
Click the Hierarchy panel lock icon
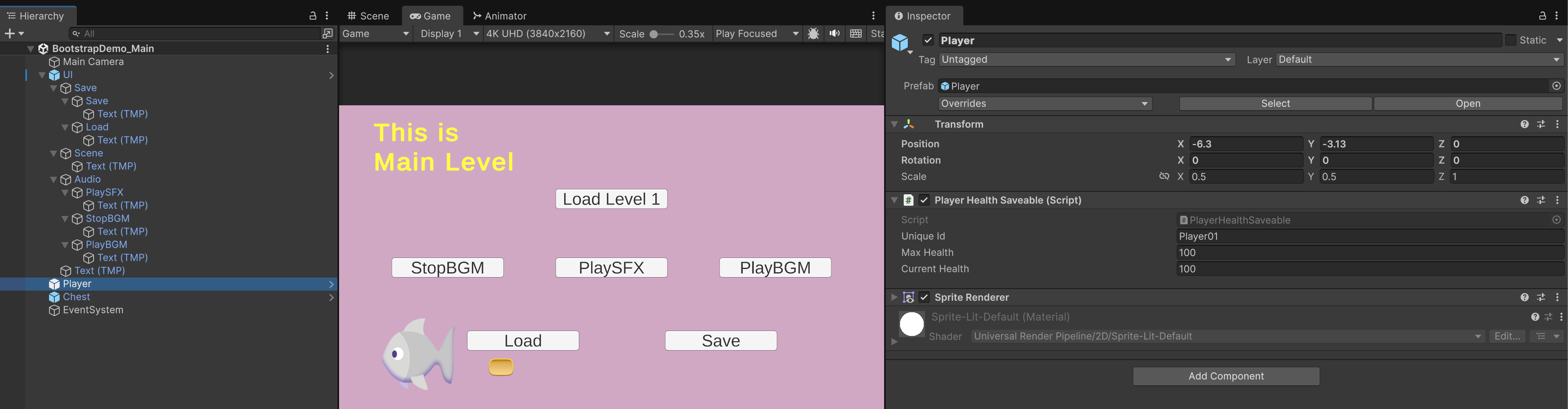[x=312, y=16]
